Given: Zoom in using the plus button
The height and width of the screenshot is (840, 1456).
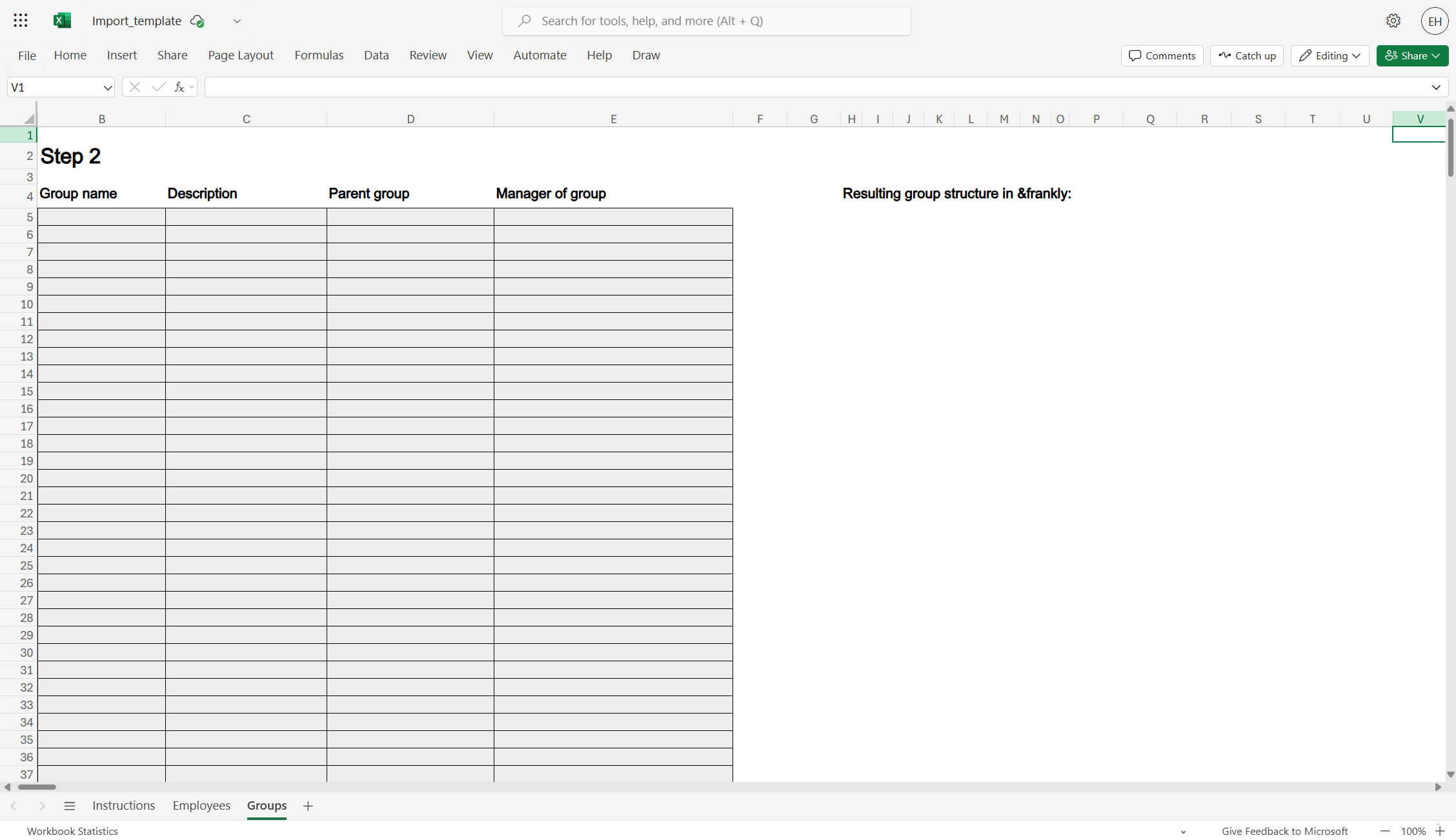Looking at the screenshot, I should 1440,831.
